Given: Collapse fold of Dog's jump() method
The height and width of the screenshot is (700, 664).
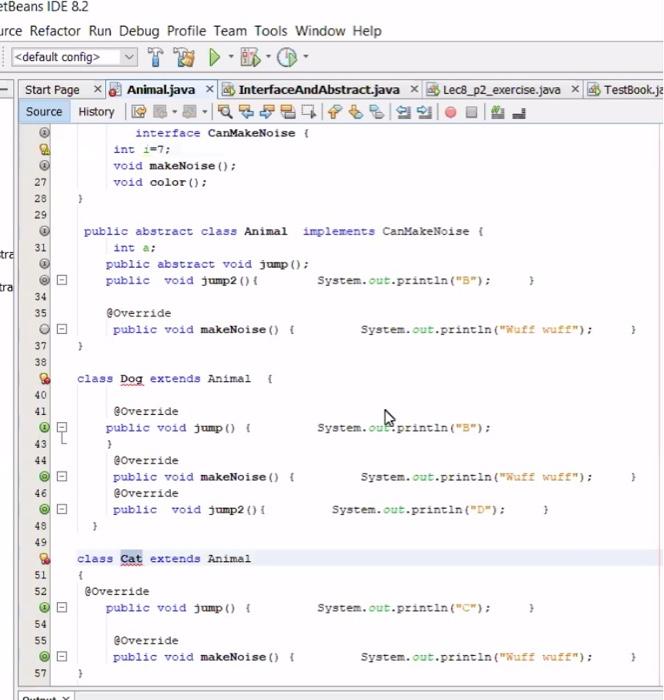Looking at the screenshot, I should pyautogui.click(x=62, y=427).
